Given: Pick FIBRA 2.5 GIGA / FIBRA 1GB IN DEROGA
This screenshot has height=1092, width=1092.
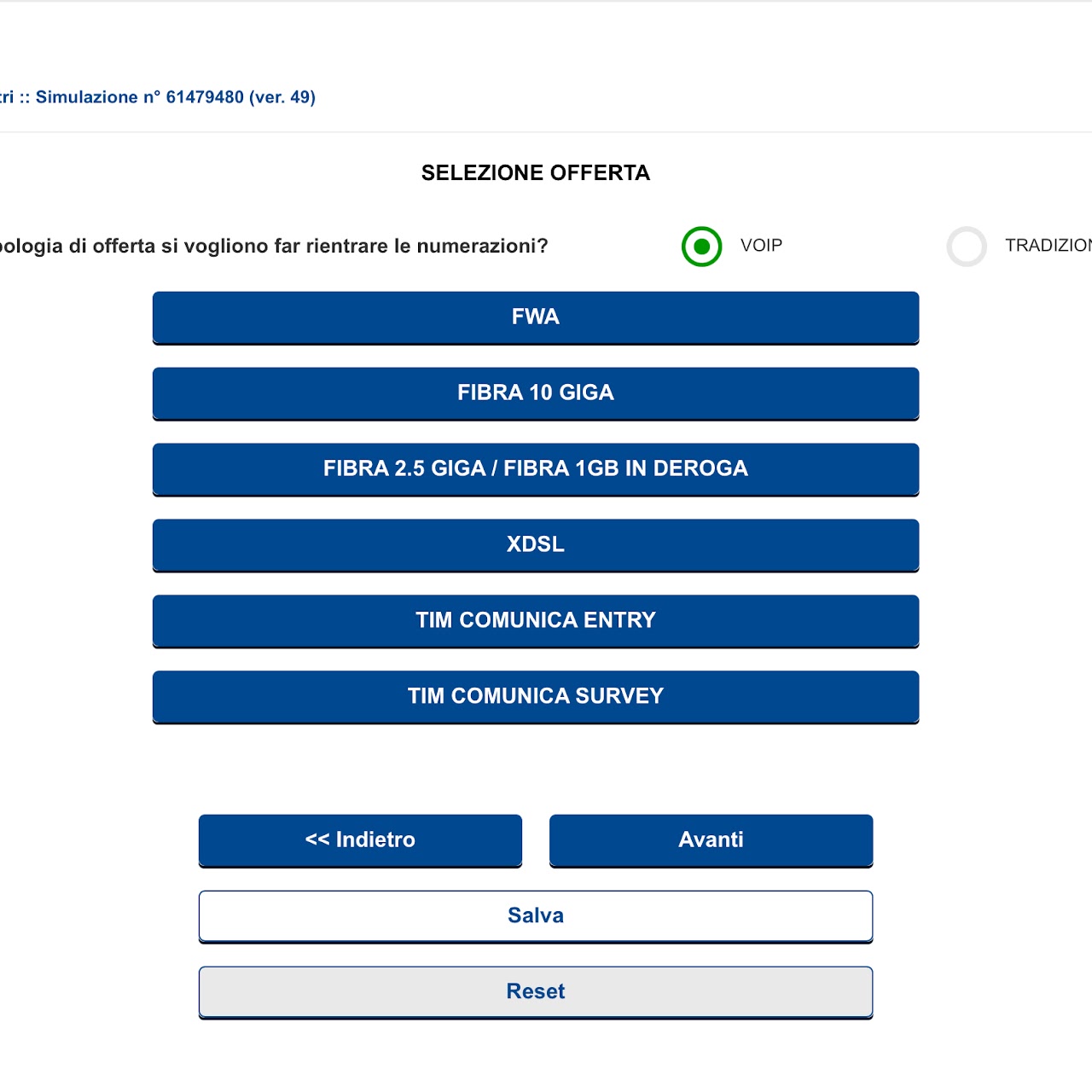Looking at the screenshot, I should pos(535,469).
